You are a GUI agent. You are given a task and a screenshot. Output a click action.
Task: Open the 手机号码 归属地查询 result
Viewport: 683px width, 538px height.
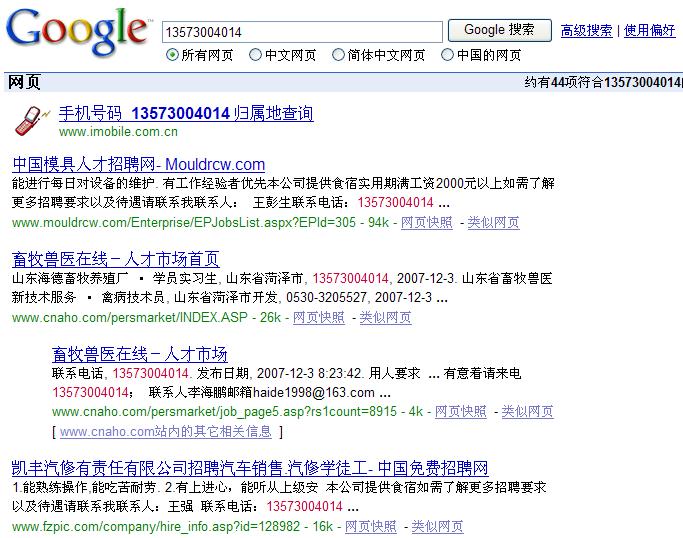coord(185,113)
